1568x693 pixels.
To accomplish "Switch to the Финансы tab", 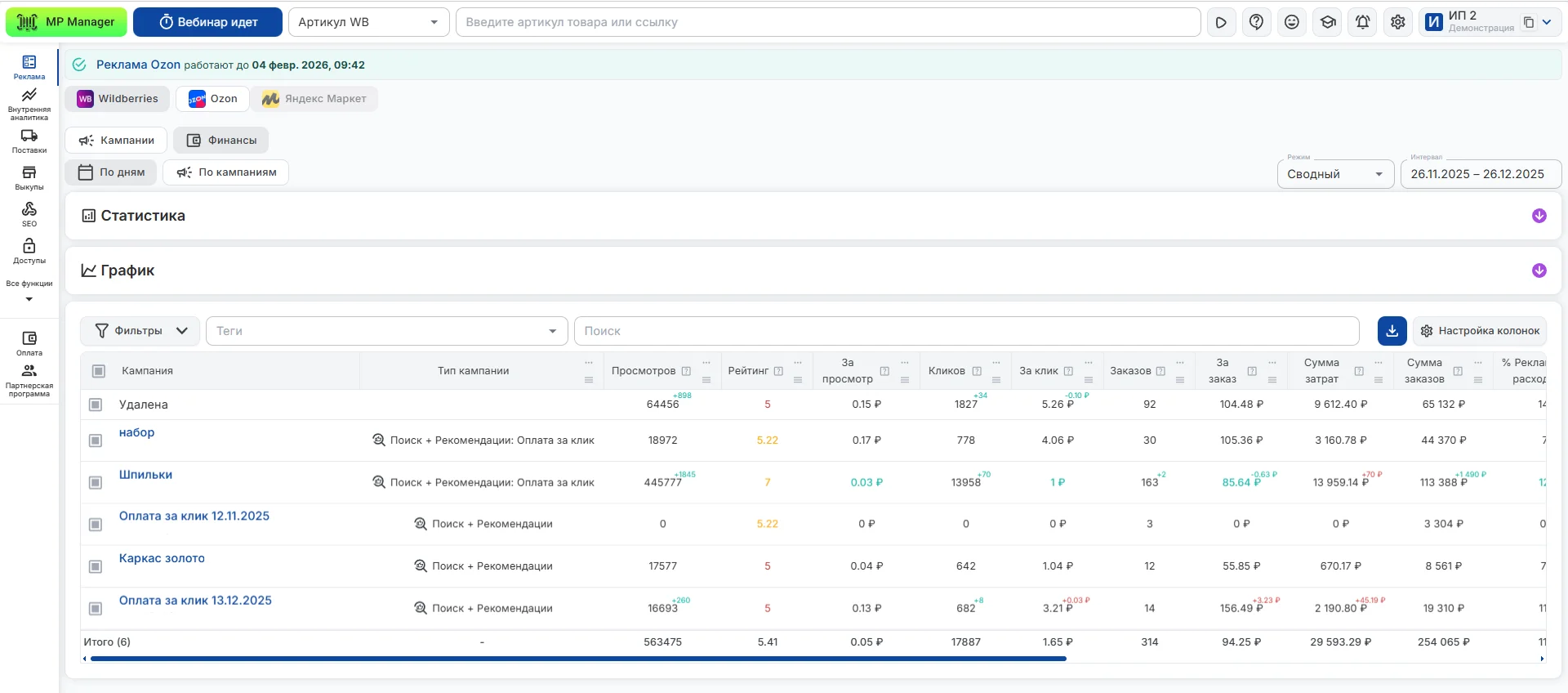I will pos(221,141).
